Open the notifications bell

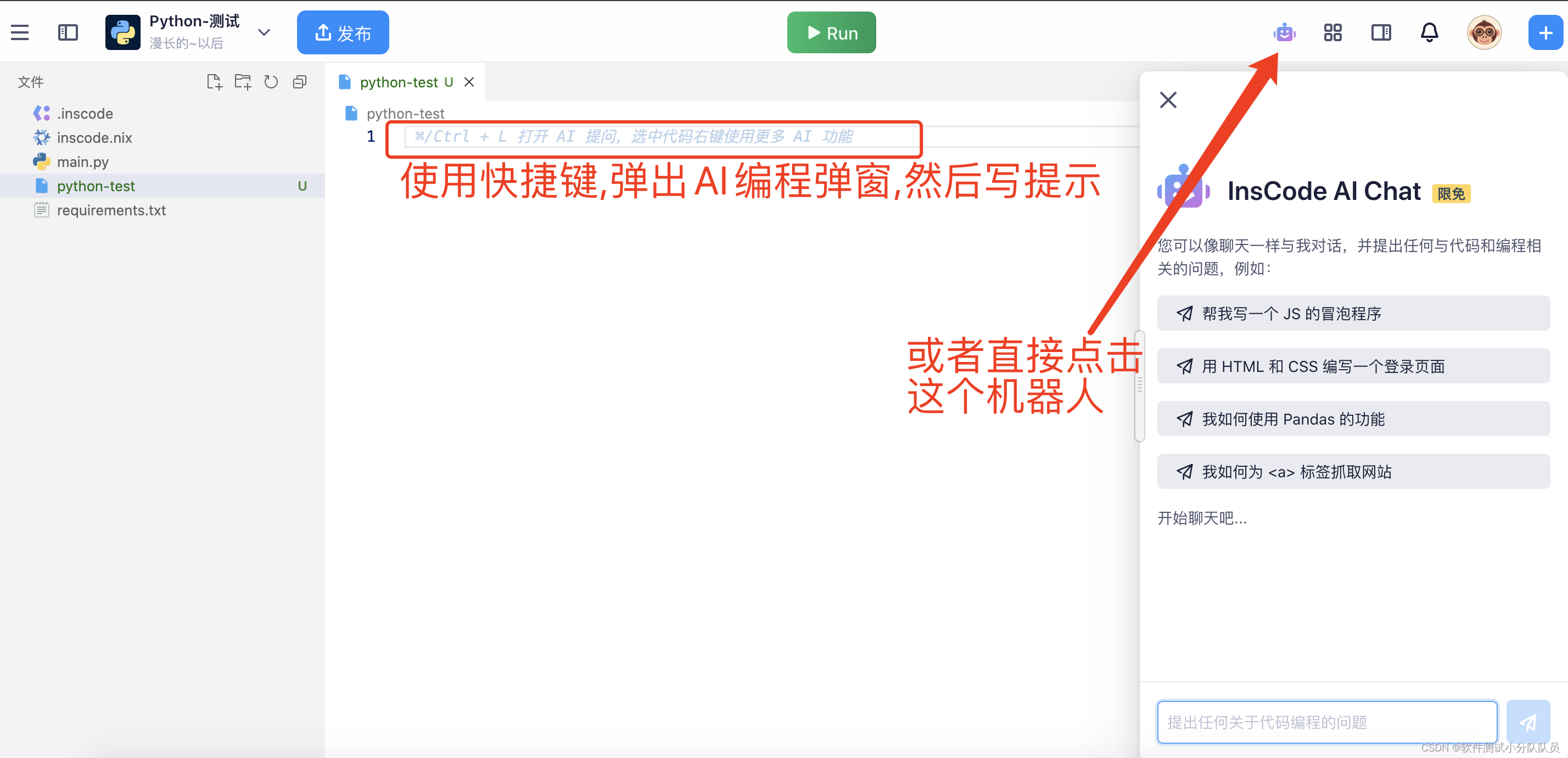click(x=1429, y=32)
